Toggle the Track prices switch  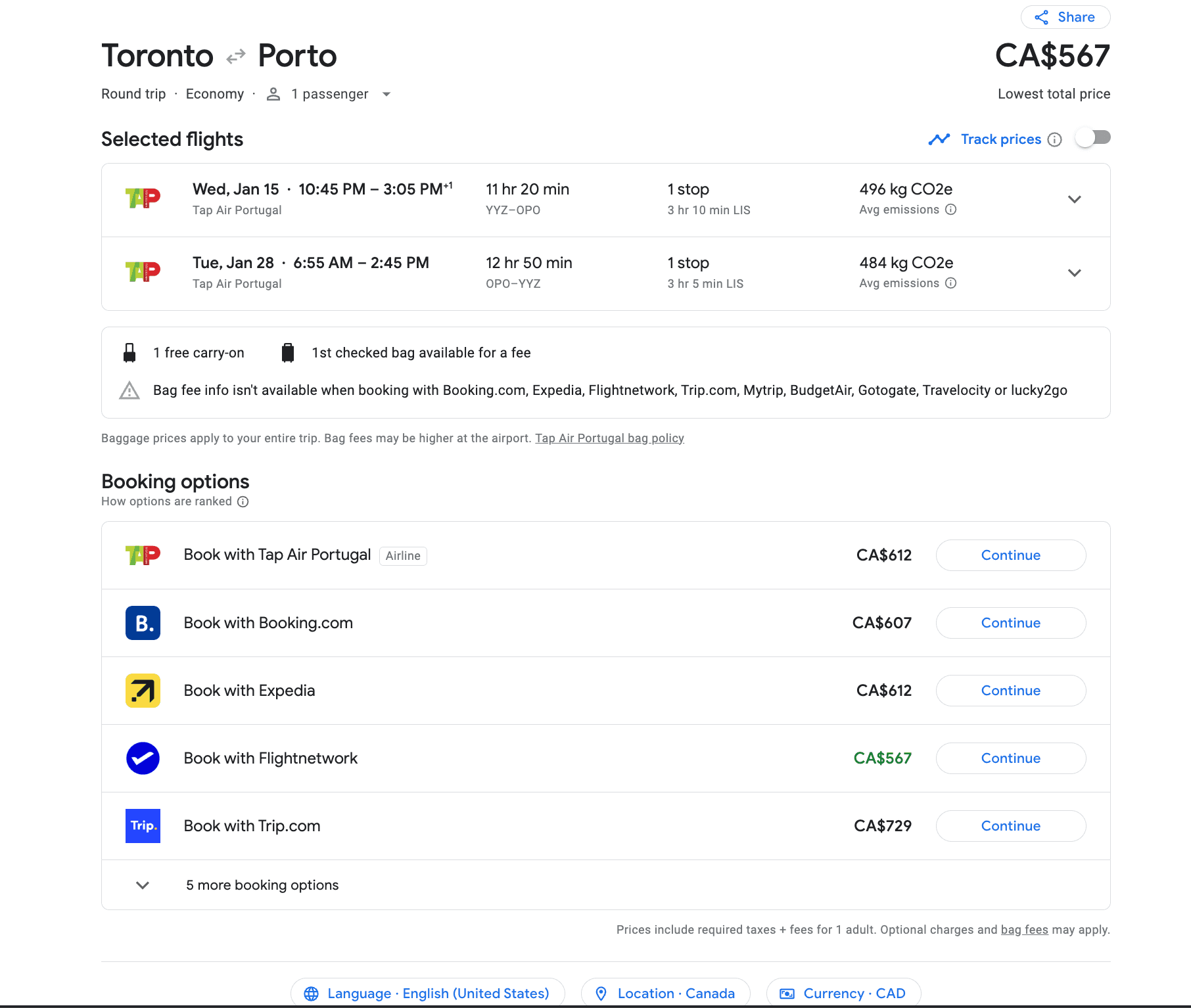click(1093, 138)
